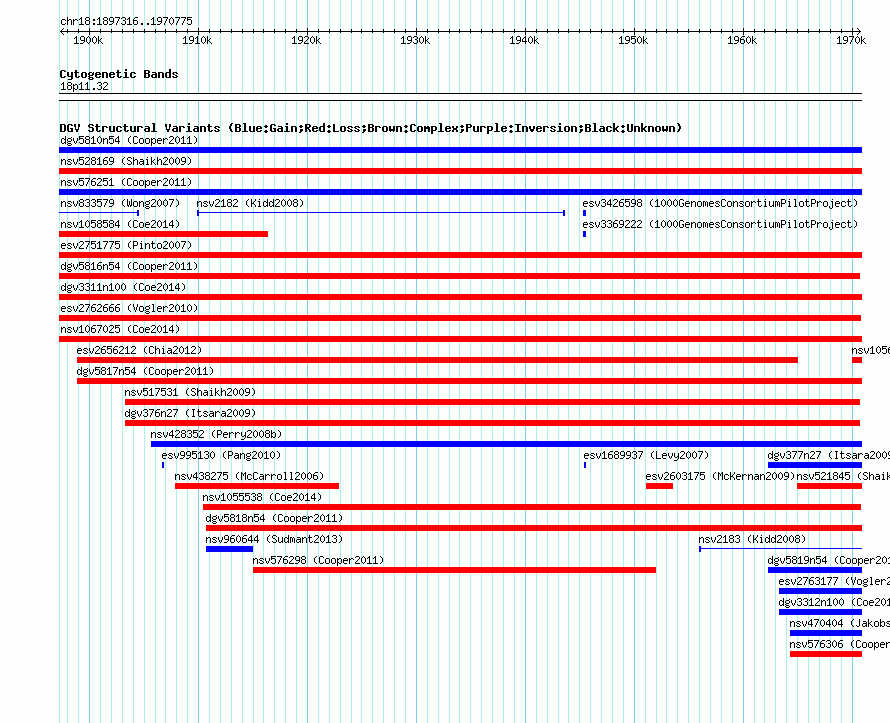Select the nsv521845 (Shaik variant label
This screenshot has width=890, height=723.
pyautogui.click(x=843, y=476)
